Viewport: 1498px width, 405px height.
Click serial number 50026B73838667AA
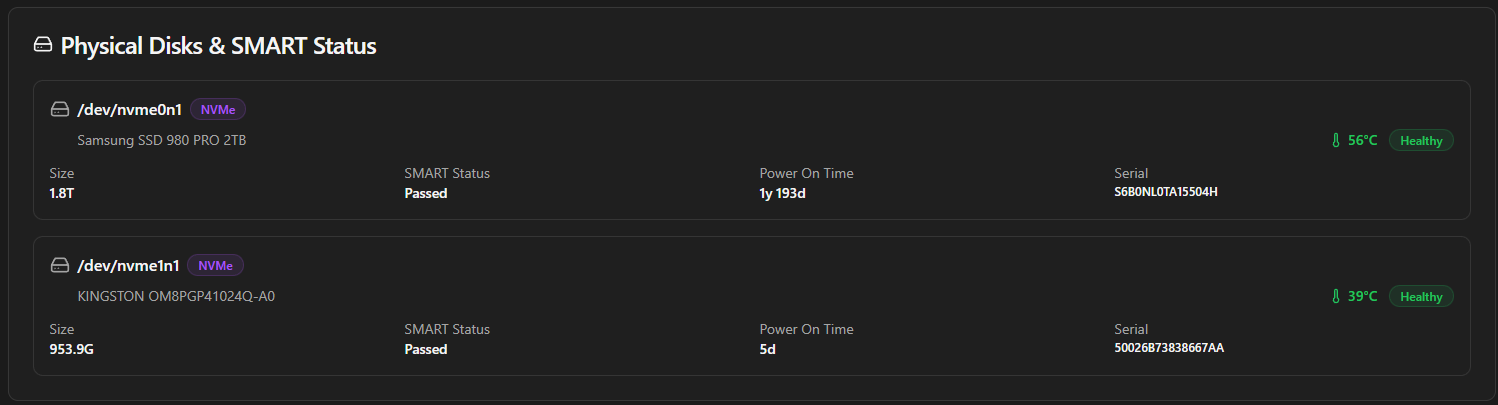coord(1169,348)
